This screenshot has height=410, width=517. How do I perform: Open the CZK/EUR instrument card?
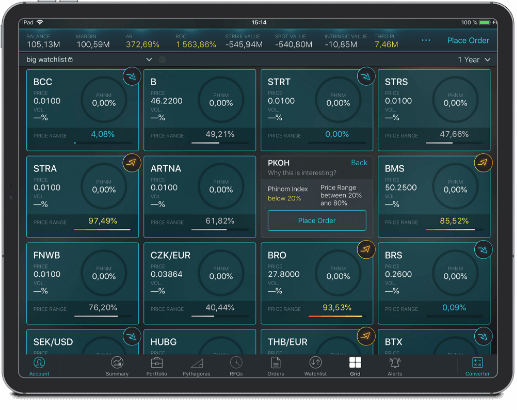tap(199, 283)
